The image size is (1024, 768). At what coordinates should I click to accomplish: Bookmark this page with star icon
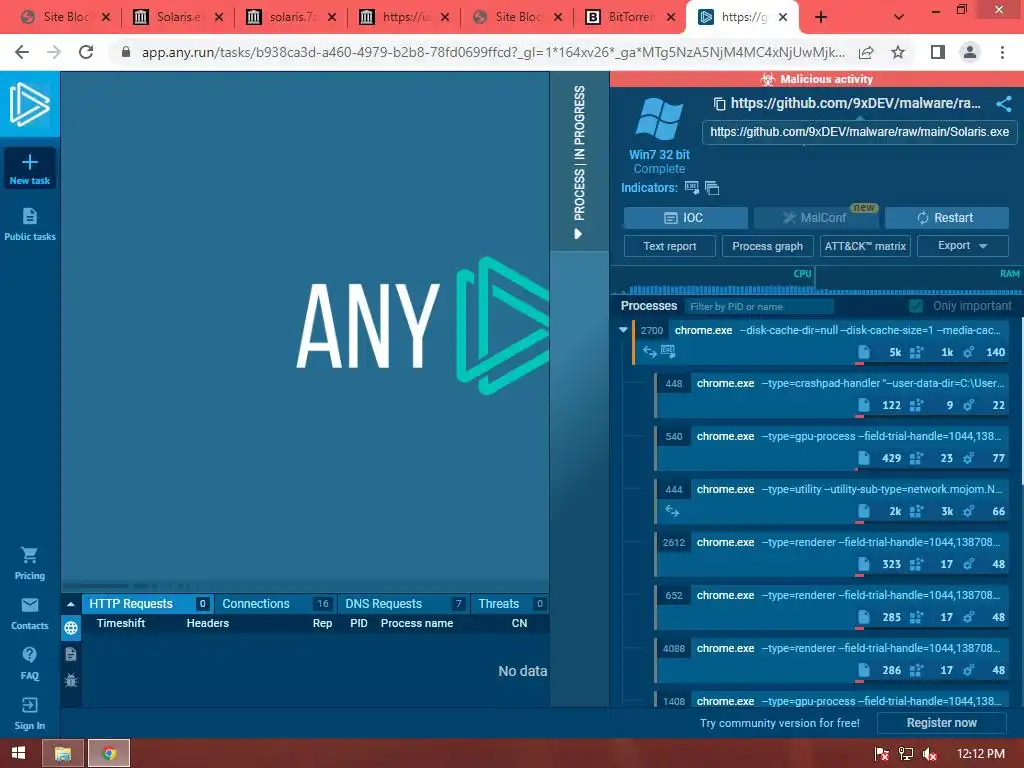(898, 52)
